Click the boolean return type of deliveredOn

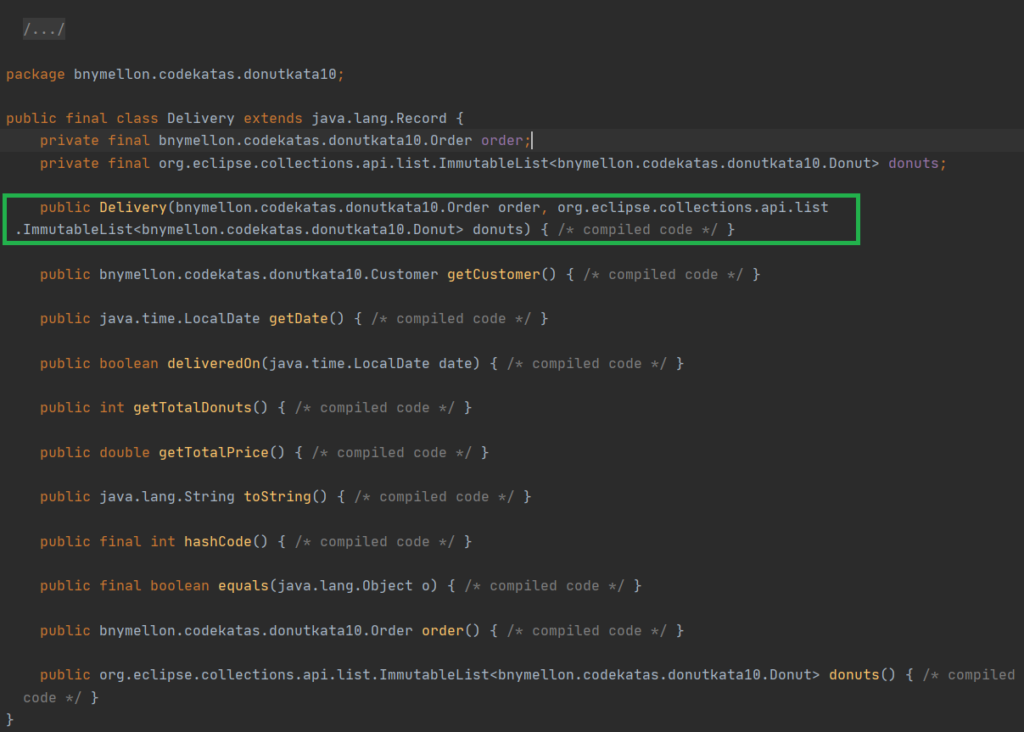click(x=129, y=364)
